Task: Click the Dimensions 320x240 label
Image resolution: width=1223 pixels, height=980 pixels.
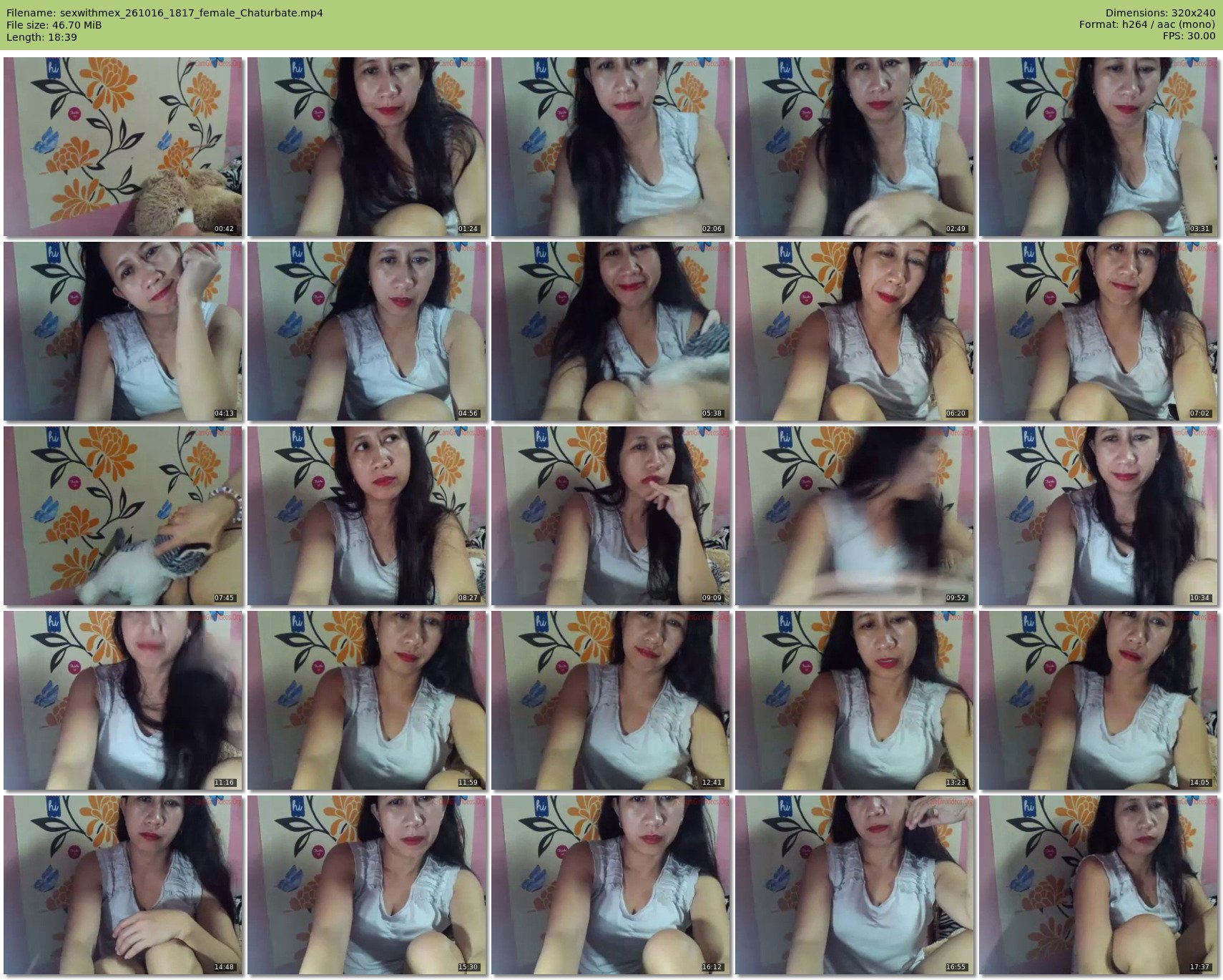Action: tap(1160, 13)
